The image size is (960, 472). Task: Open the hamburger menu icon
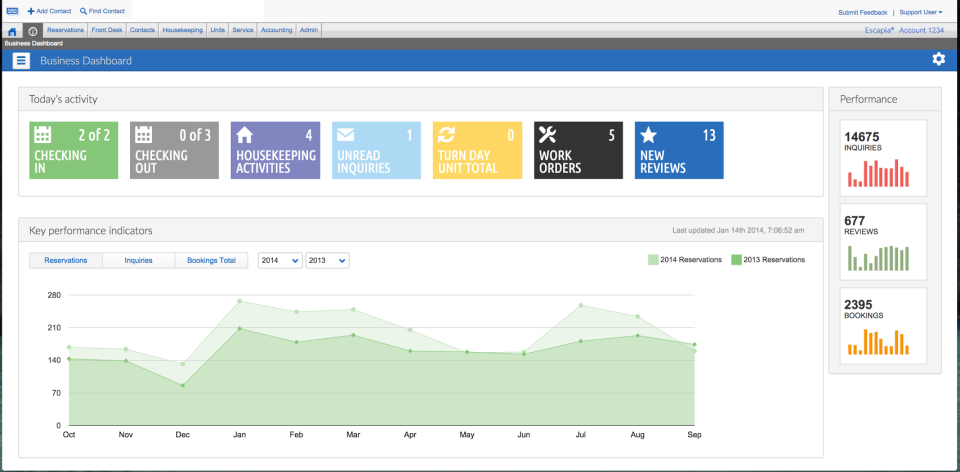[21, 60]
